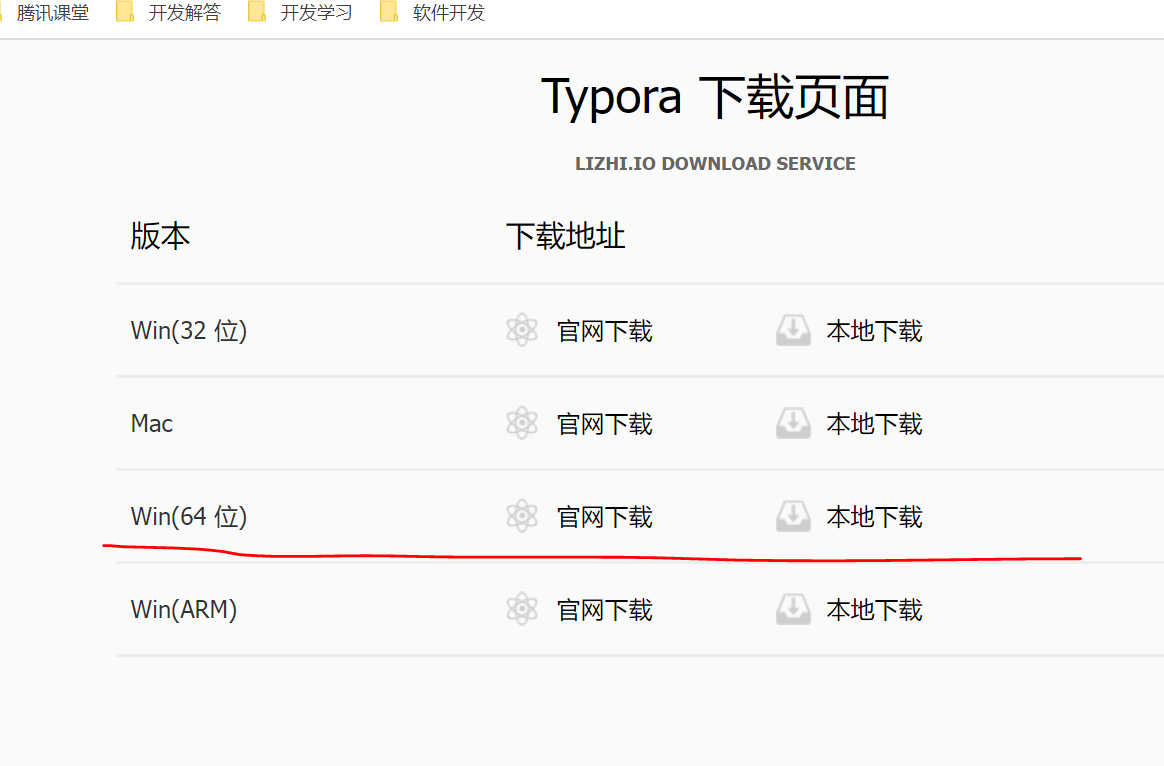The width and height of the screenshot is (1164, 766).
Task: Select the Win(64 位) version label
Action: click(189, 516)
